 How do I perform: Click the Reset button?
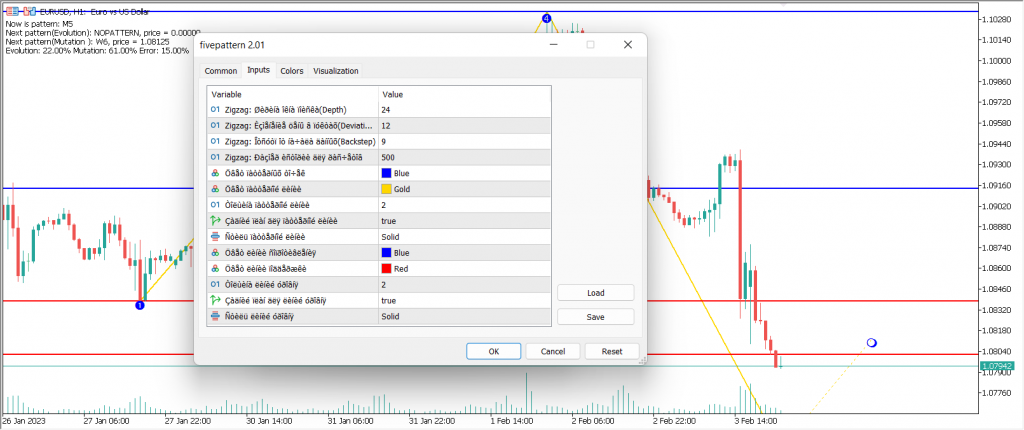pos(612,351)
